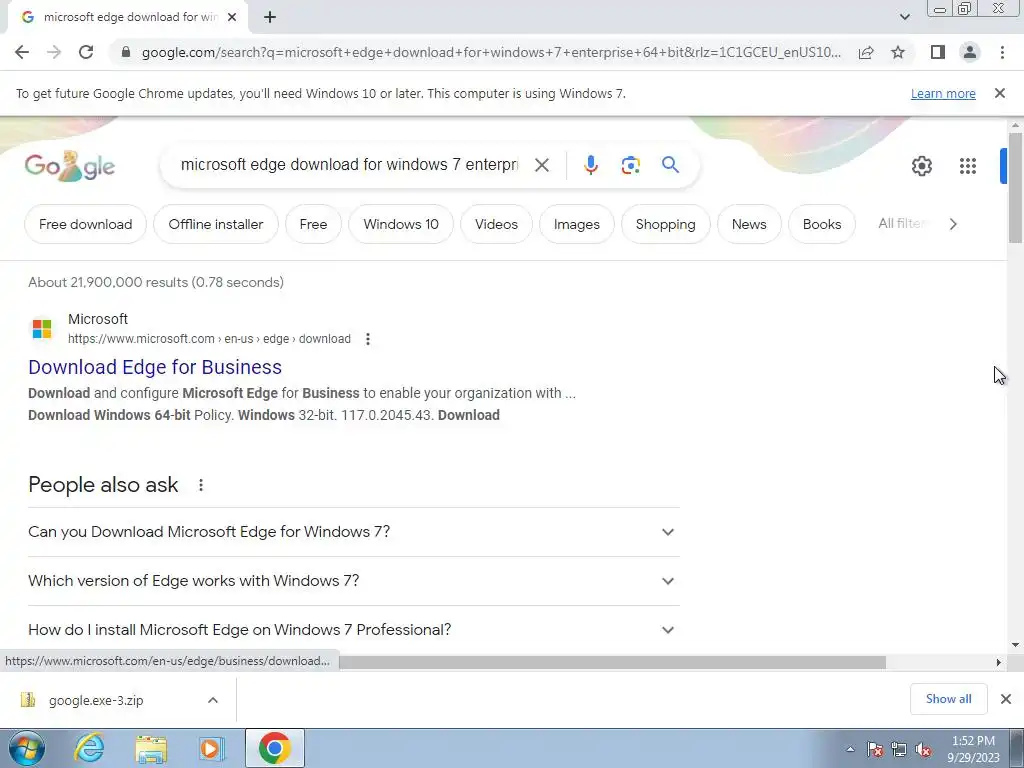The width and height of the screenshot is (1024, 768).
Task: Expand Which version of Edge works with Windows 7
Action: point(353,581)
